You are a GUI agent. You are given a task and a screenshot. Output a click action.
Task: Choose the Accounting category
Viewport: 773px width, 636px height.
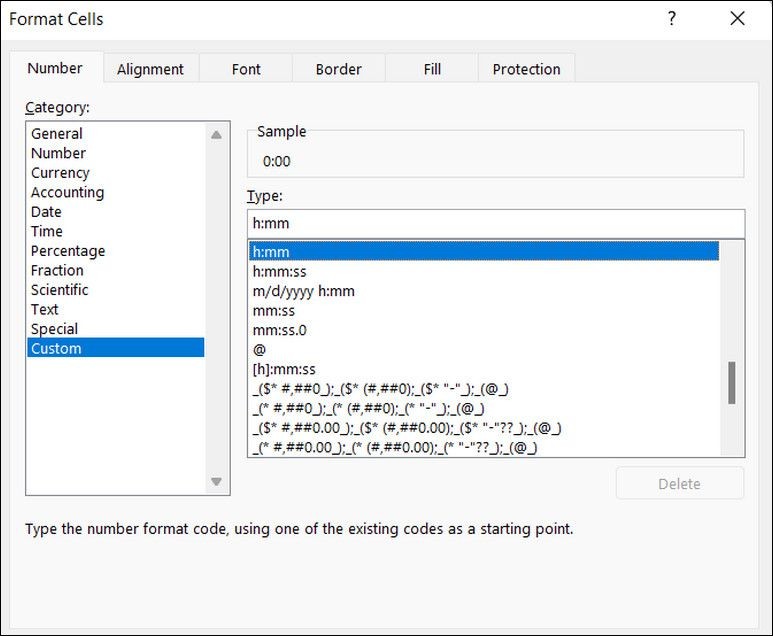(116, 192)
